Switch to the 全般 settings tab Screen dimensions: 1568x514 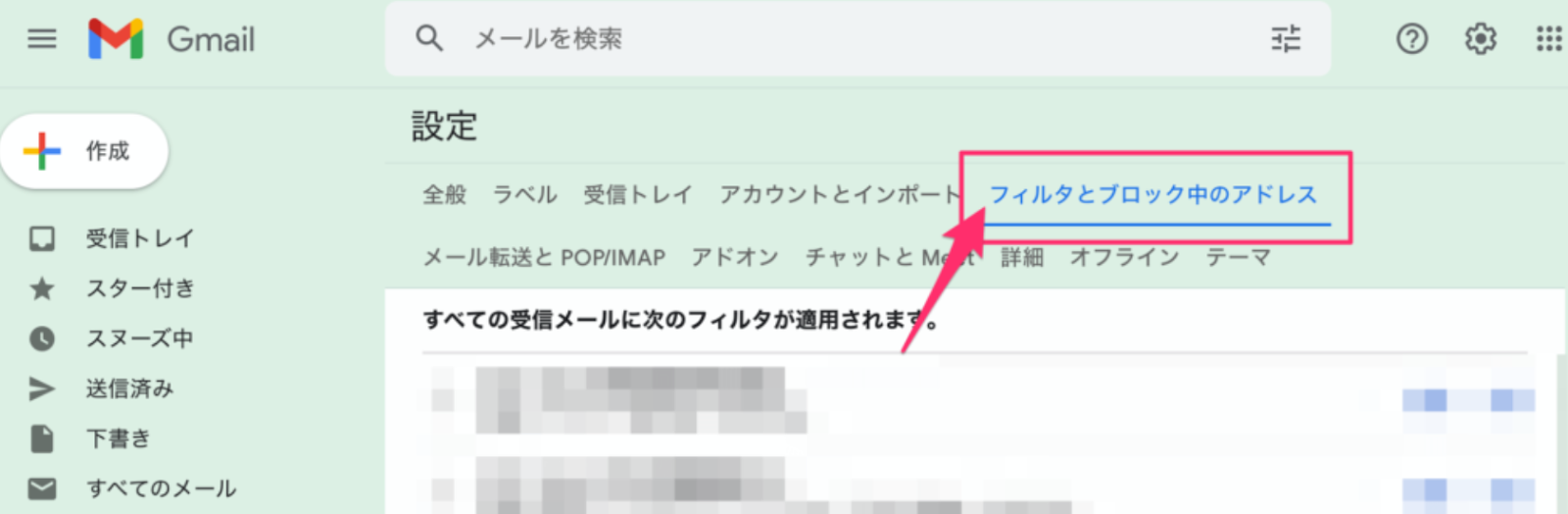[444, 194]
